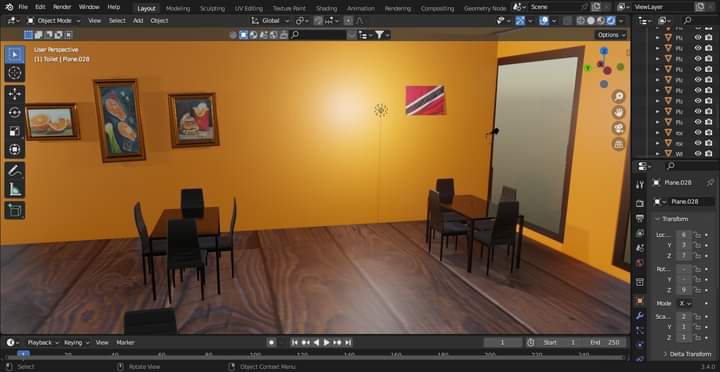Switch to the Modeling workspace tab

coord(178,8)
